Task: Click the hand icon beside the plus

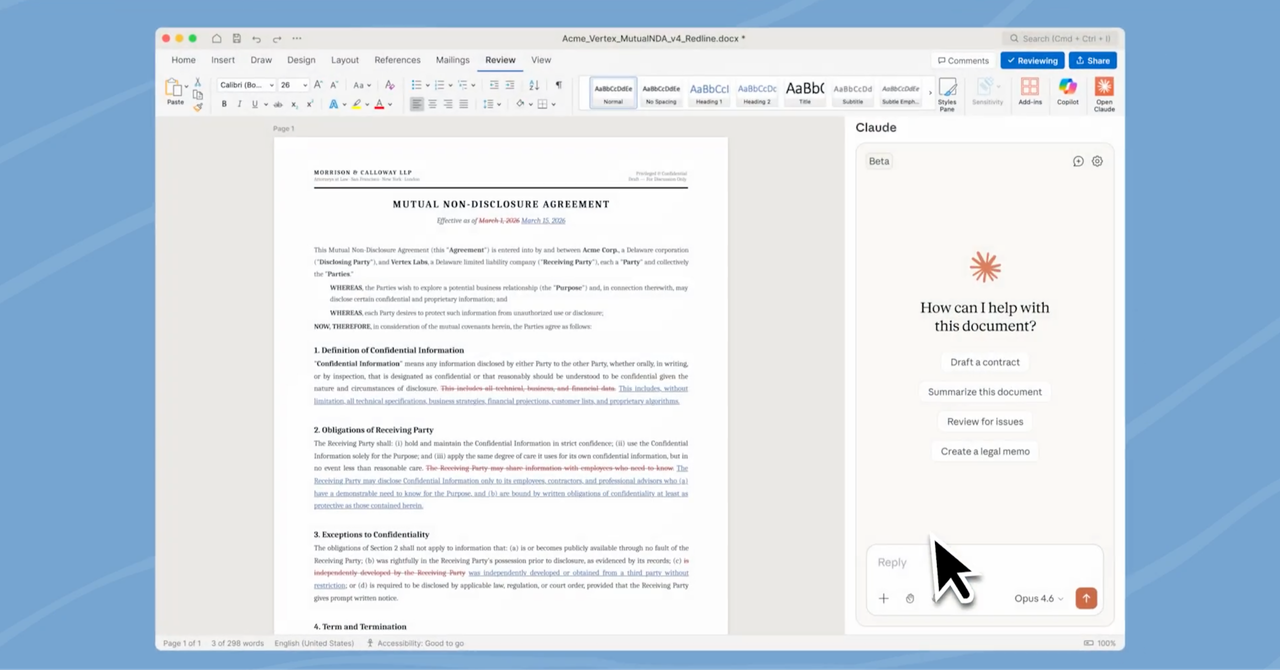Action: point(910,599)
